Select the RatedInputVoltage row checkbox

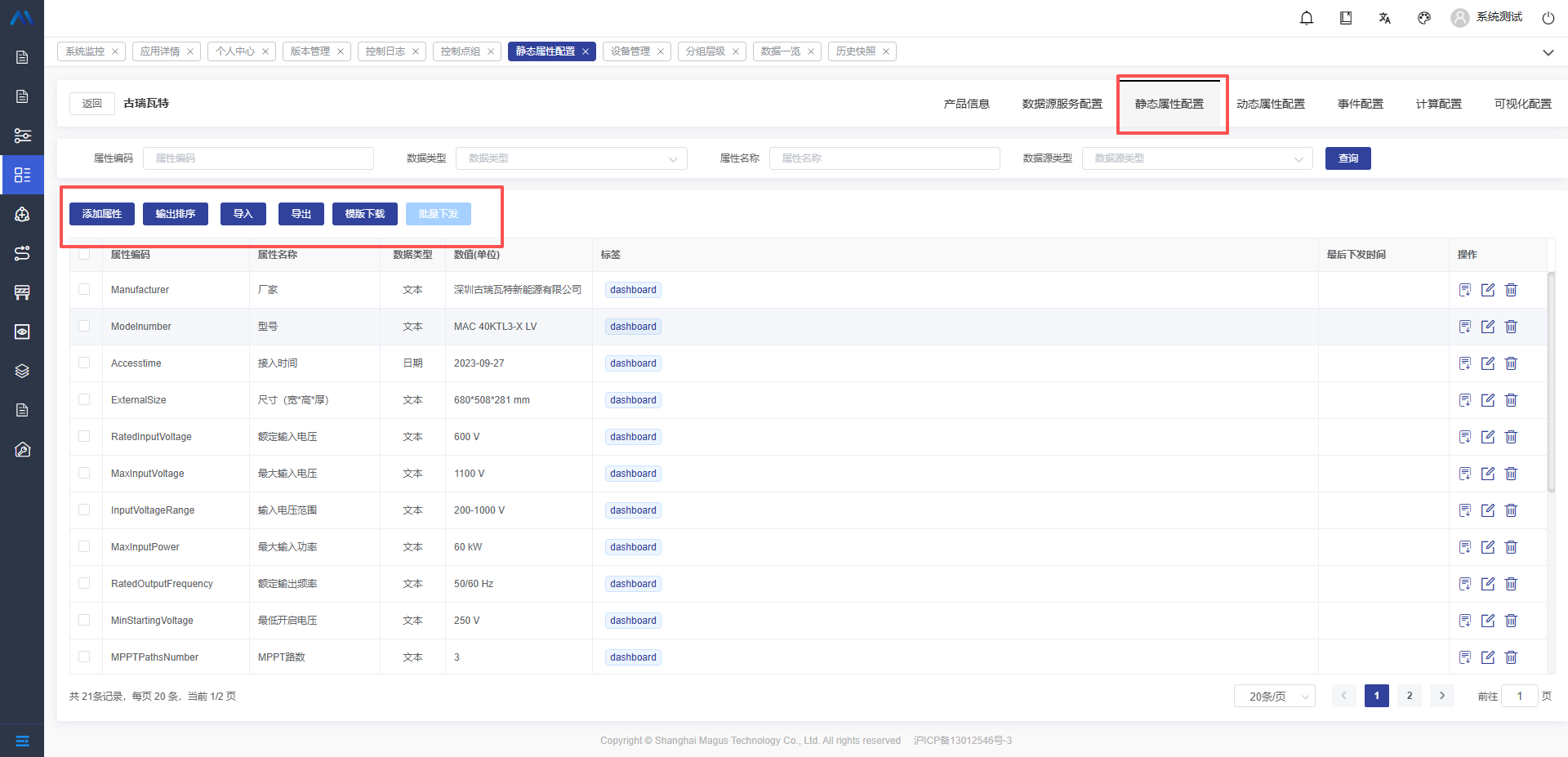click(x=84, y=436)
